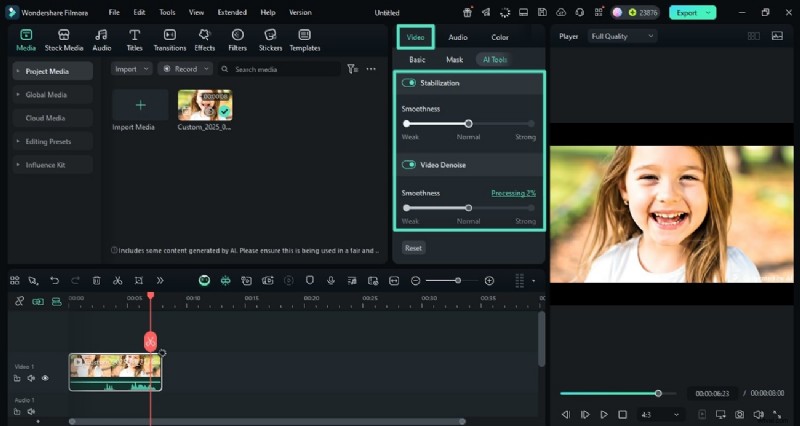Open the image view icon in player header
This screenshot has width=800, height=426.
(777, 36)
